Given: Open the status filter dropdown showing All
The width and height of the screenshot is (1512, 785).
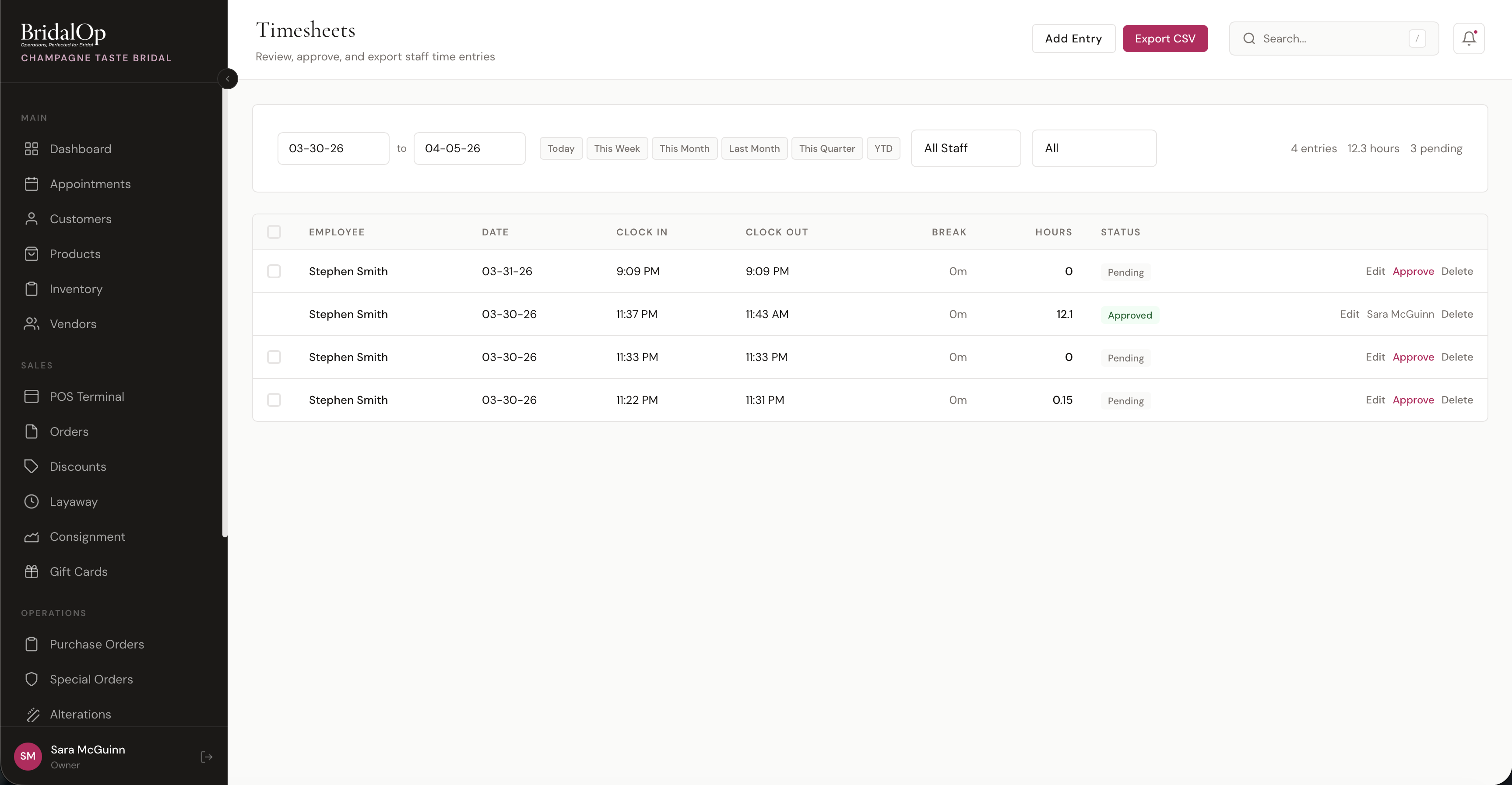Looking at the screenshot, I should point(1094,148).
